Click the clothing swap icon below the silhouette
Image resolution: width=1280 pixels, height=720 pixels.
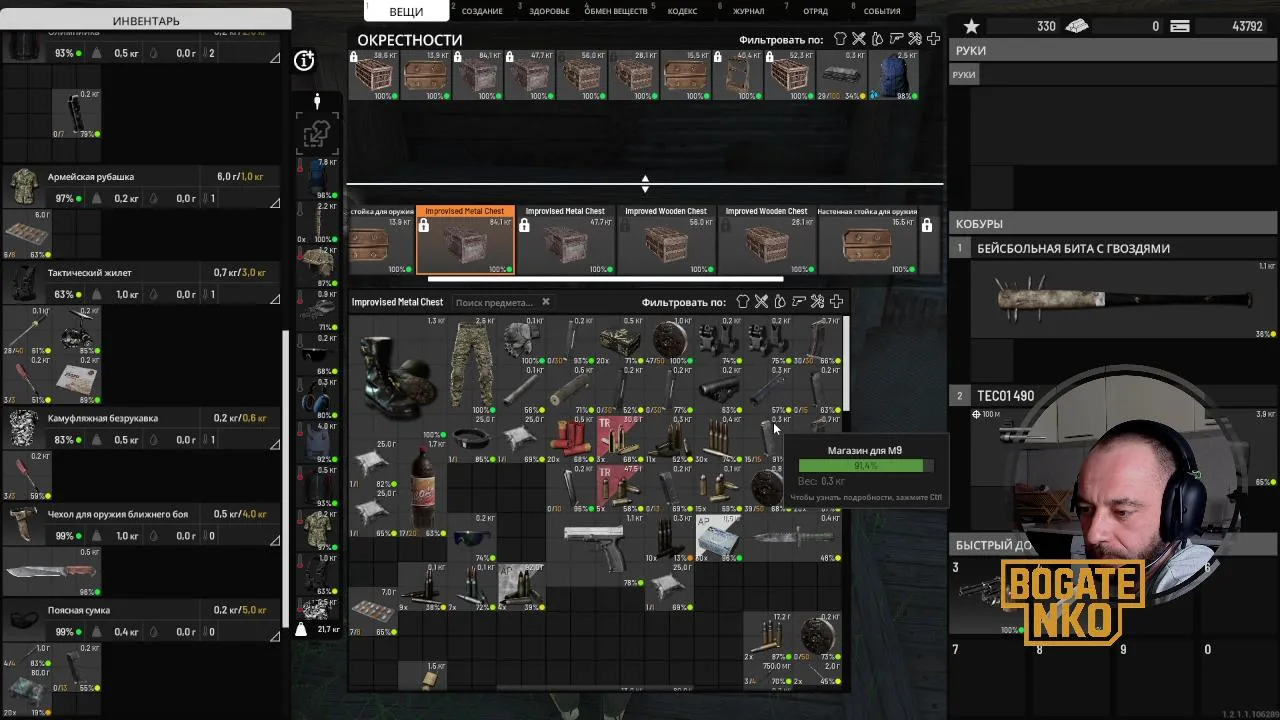[x=317, y=134]
